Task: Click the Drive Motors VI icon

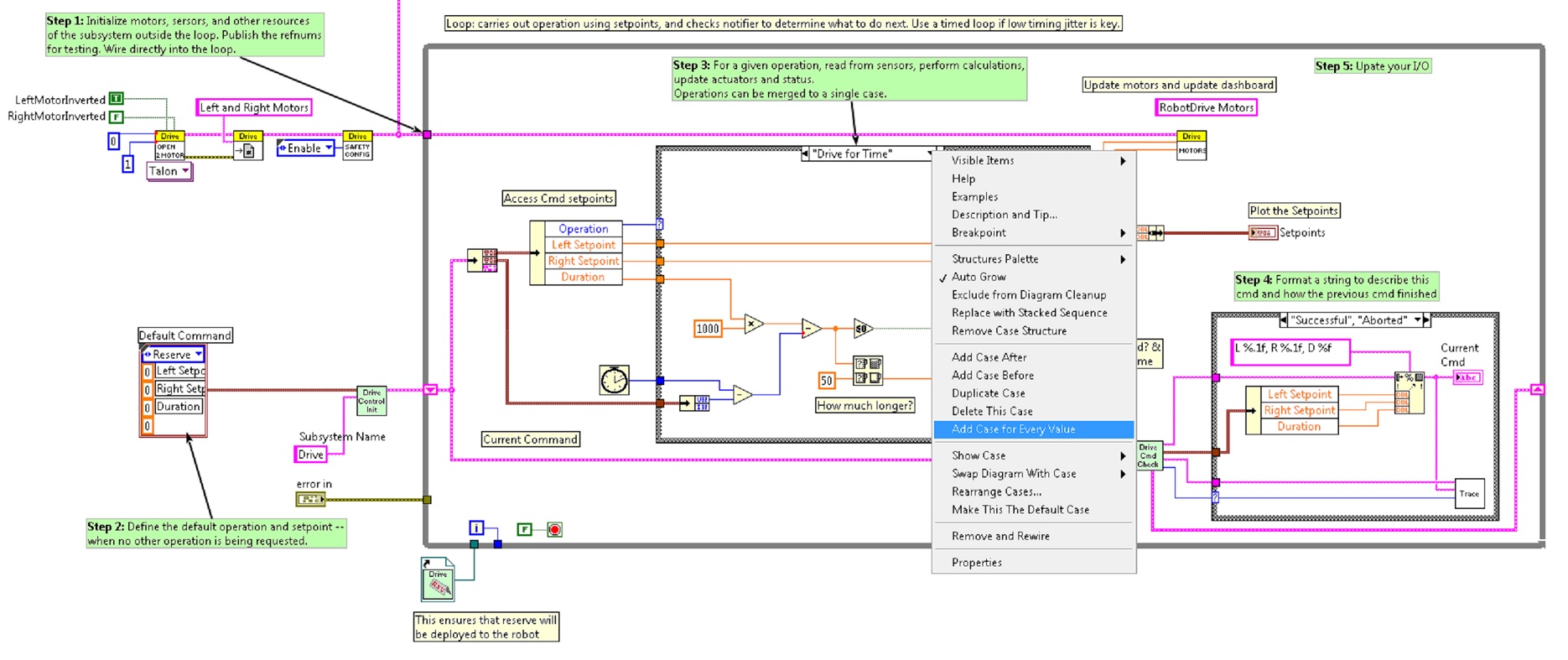Action: pos(1192,146)
